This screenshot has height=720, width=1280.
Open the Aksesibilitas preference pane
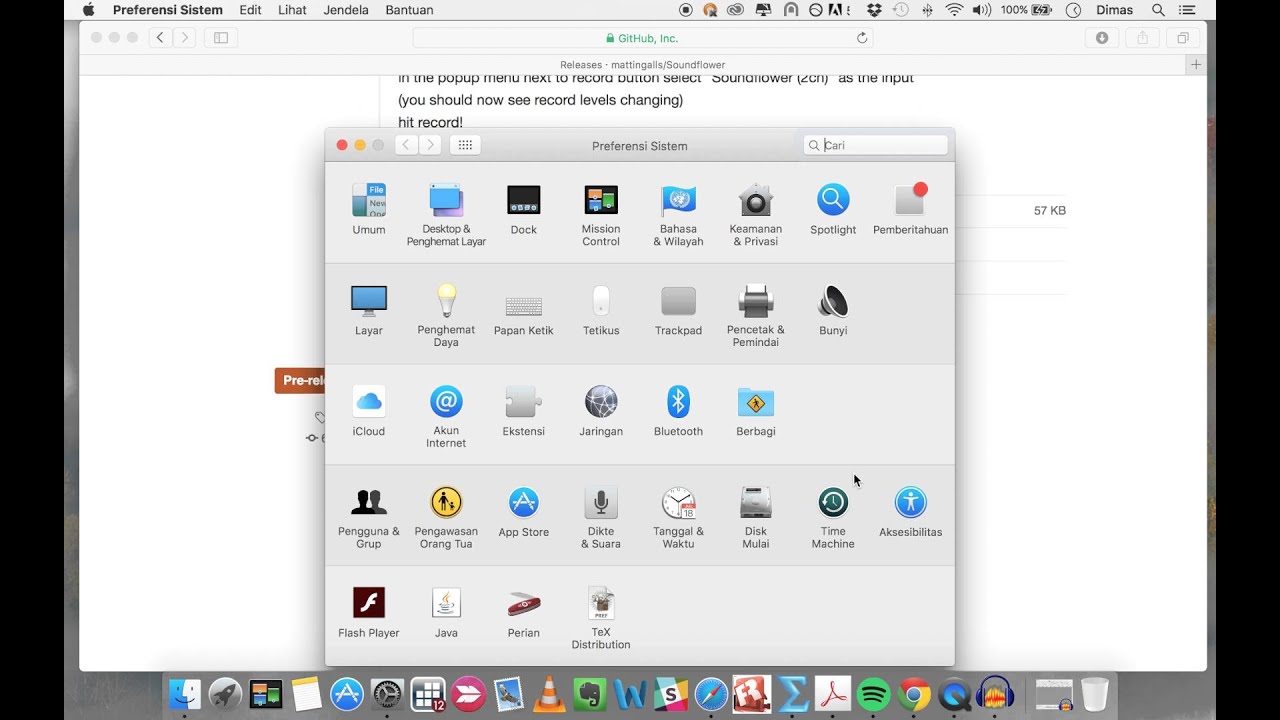[910, 512]
